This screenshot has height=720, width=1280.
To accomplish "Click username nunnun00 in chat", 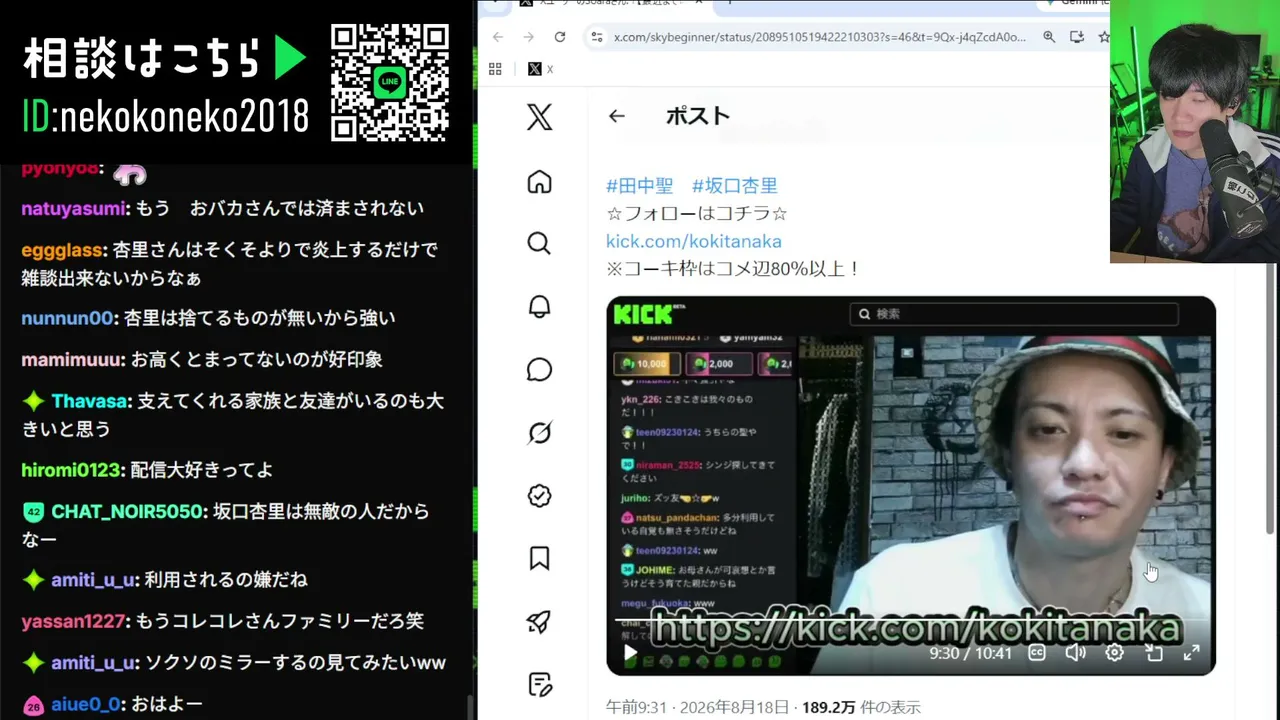I will [x=68, y=318].
